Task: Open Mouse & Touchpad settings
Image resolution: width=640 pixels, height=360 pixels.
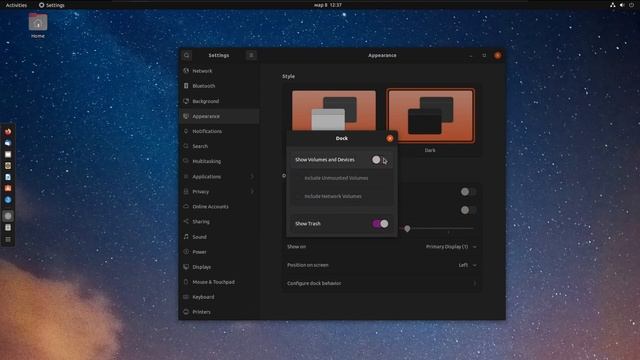Action: (x=219, y=282)
